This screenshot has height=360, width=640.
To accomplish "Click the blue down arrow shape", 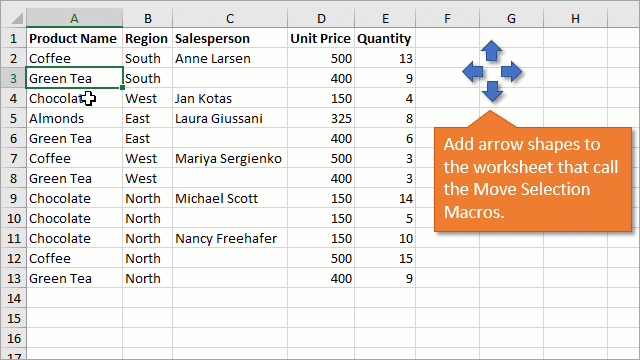I will pyautogui.click(x=492, y=91).
